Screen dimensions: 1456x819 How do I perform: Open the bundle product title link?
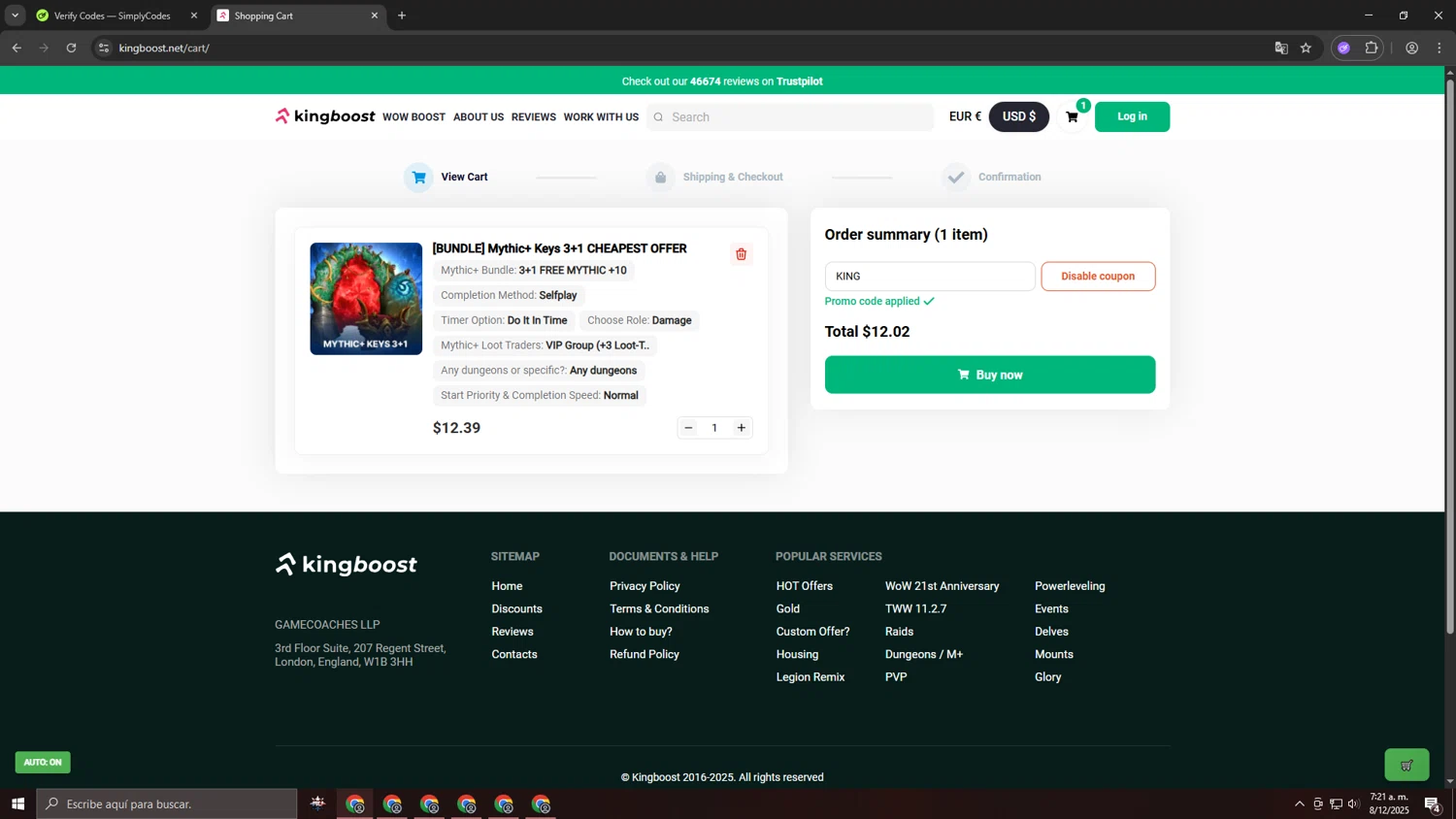[559, 248]
